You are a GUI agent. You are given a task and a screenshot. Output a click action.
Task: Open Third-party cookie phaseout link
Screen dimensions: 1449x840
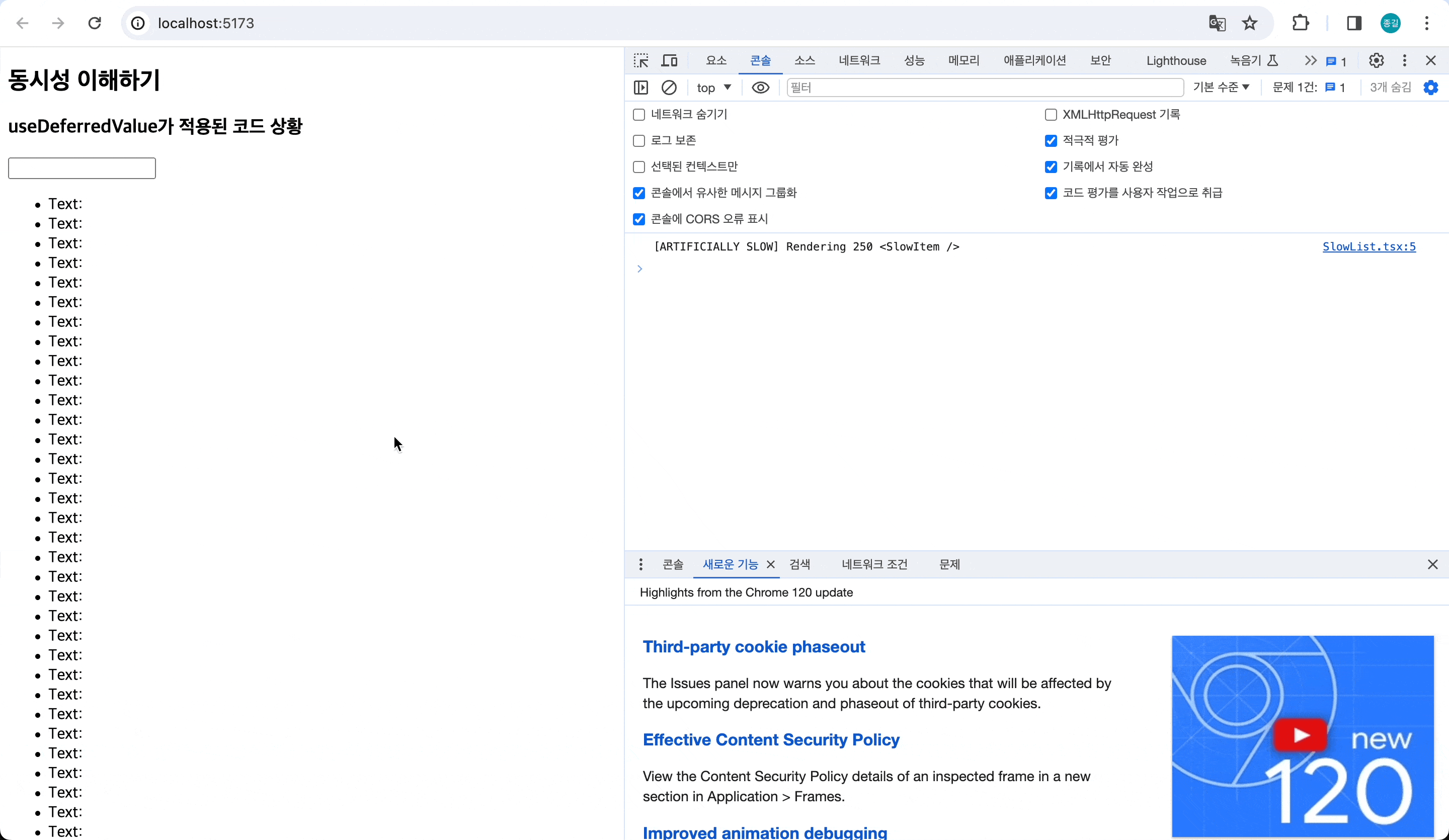click(x=753, y=647)
